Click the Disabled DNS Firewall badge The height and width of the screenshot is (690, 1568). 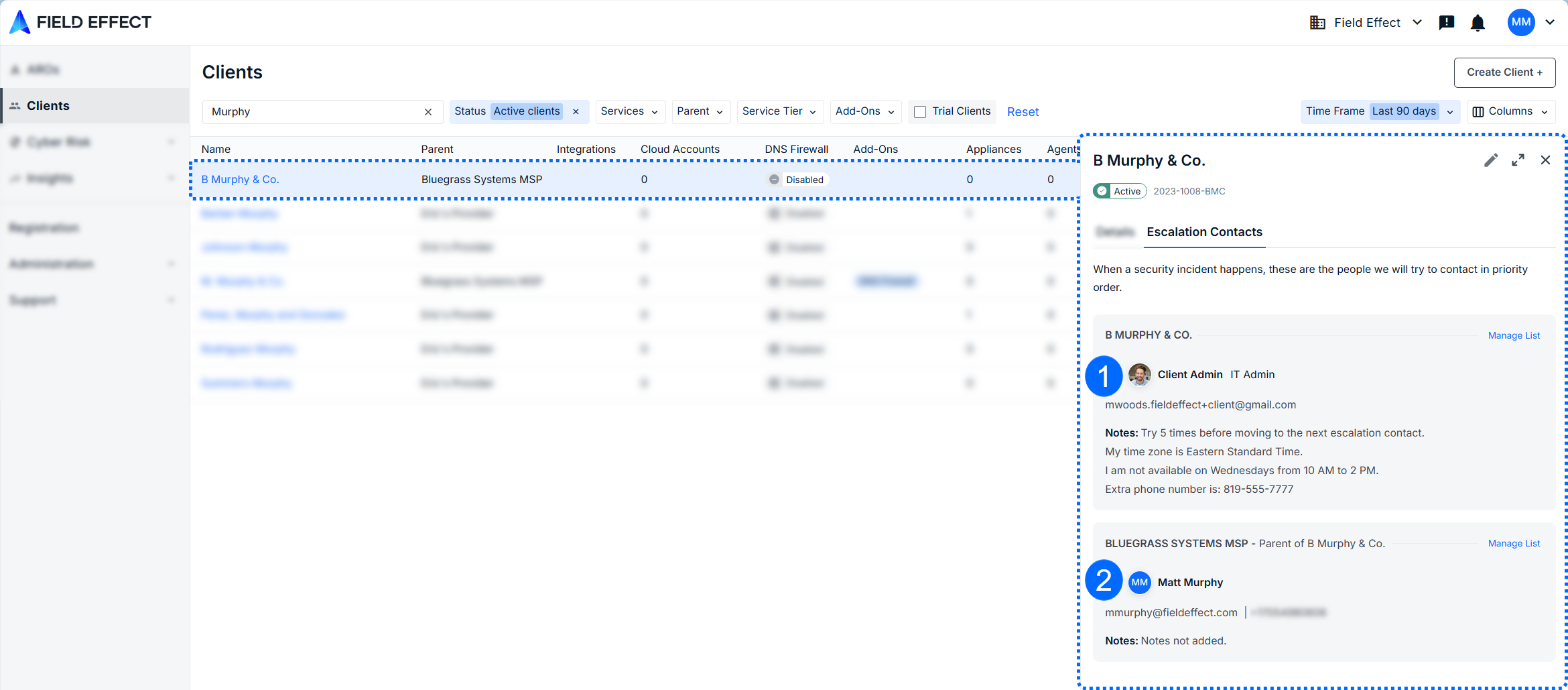[x=797, y=180]
